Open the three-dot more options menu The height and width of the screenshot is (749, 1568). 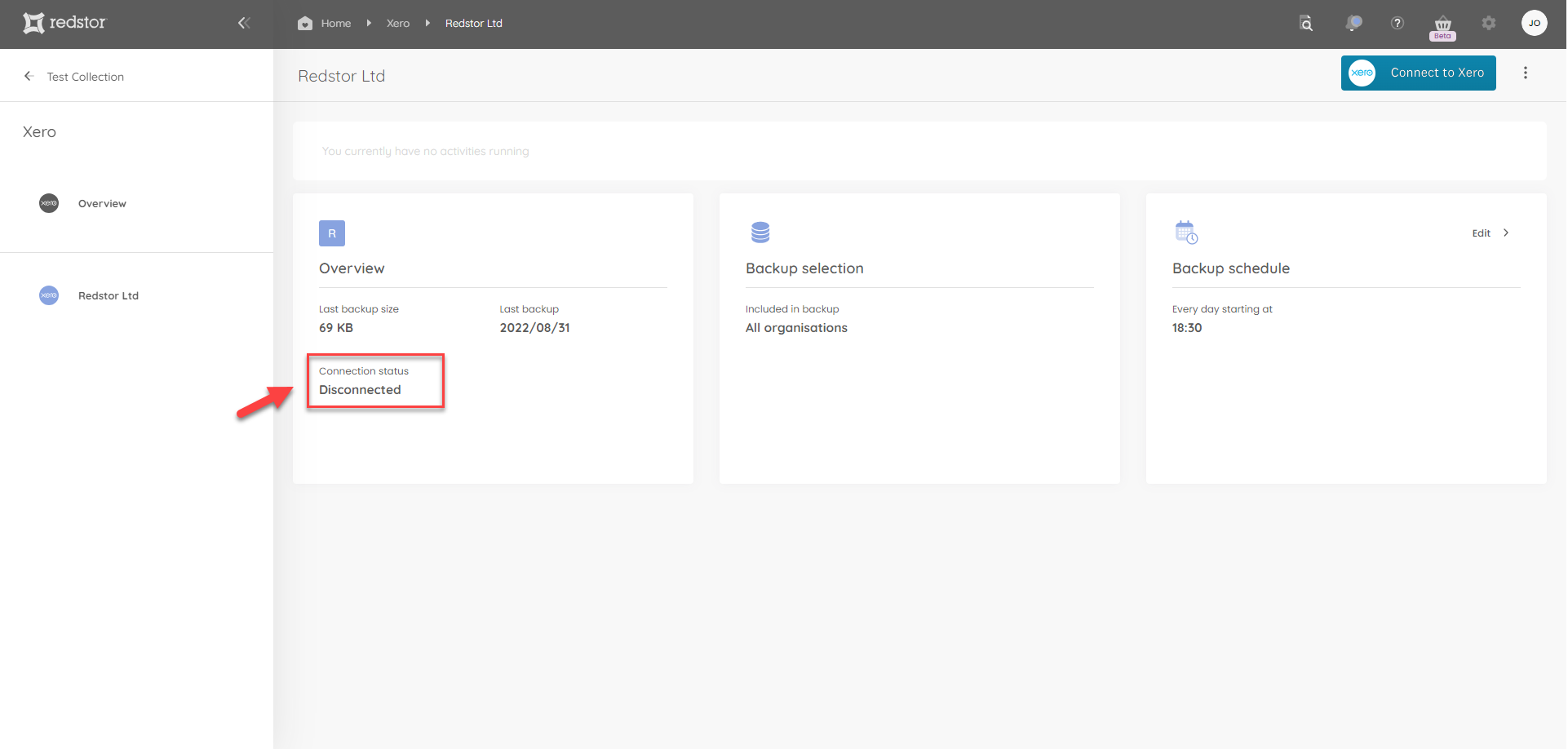1526,73
